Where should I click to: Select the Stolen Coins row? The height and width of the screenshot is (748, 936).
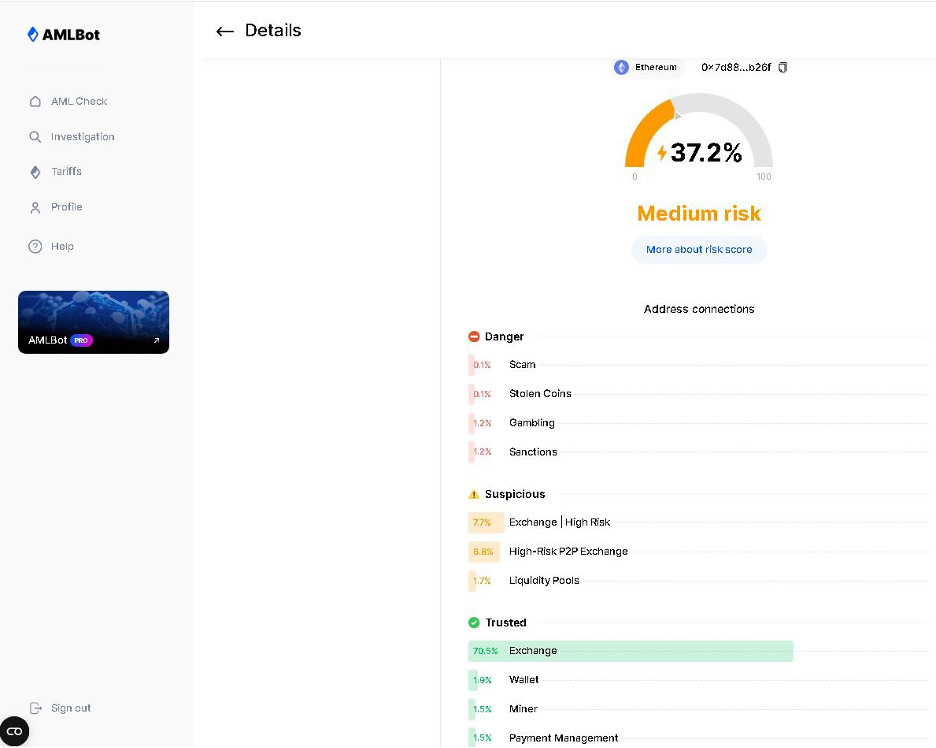tap(698, 394)
